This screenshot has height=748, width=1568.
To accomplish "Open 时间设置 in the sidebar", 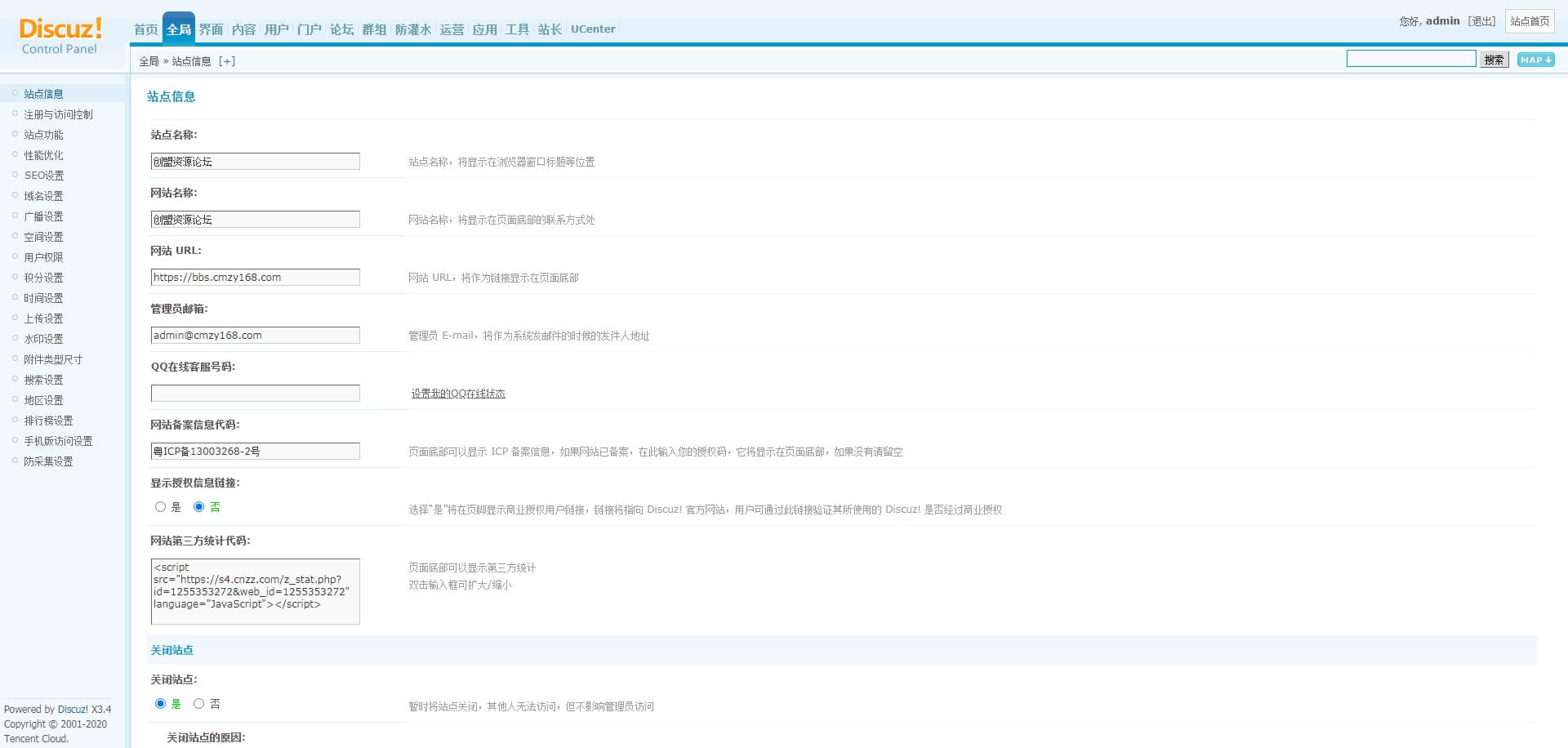I will tap(43, 298).
